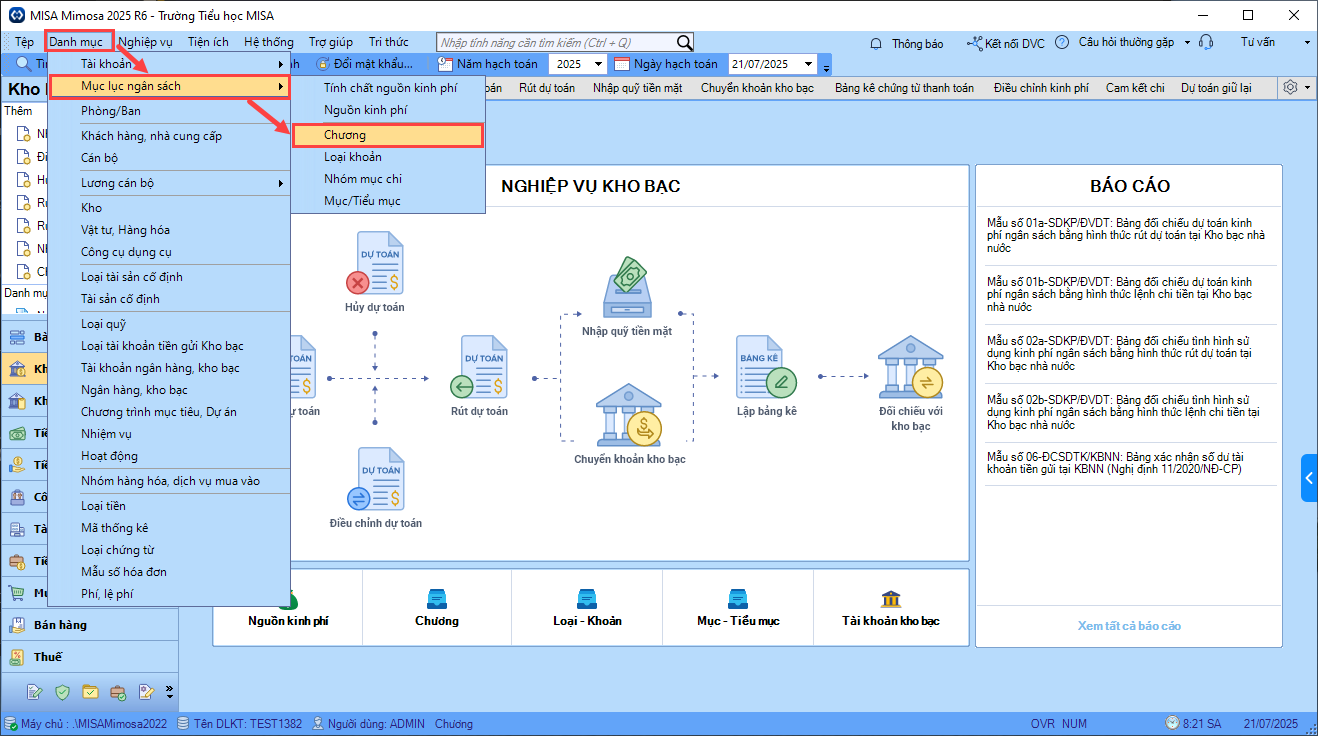Open the Rút dự toán workflow icon

(478, 367)
